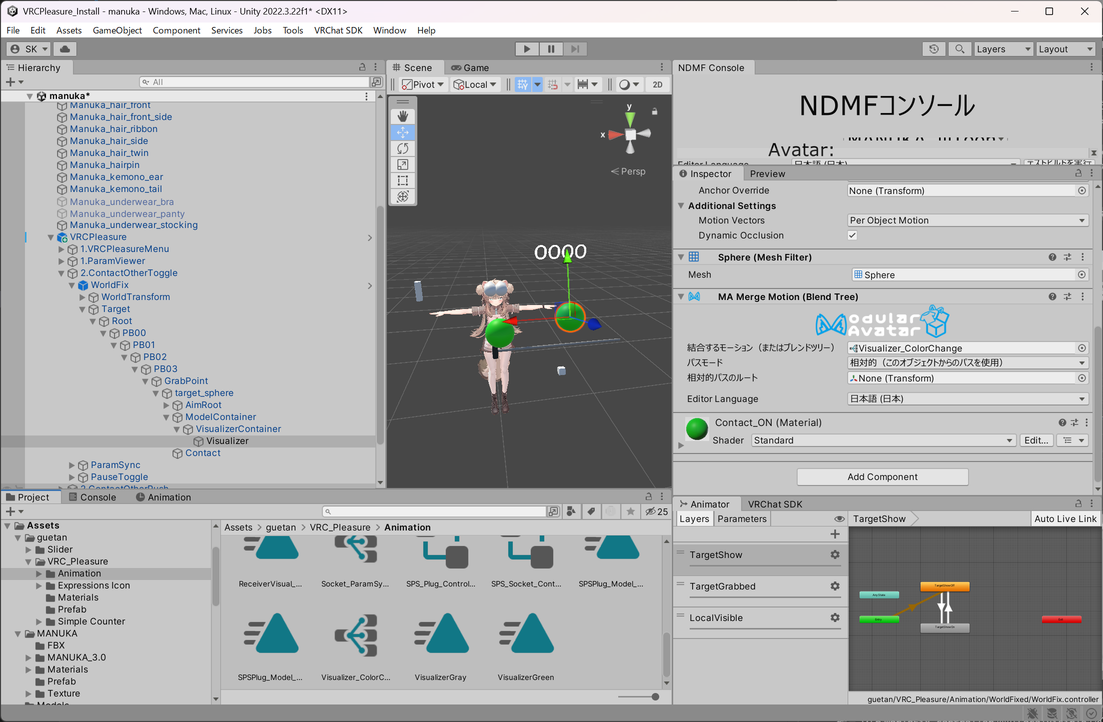Screen dimensions: 1103x722
Task: Toggle Animator layers panel eye icon
Action: (x=839, y=519)
